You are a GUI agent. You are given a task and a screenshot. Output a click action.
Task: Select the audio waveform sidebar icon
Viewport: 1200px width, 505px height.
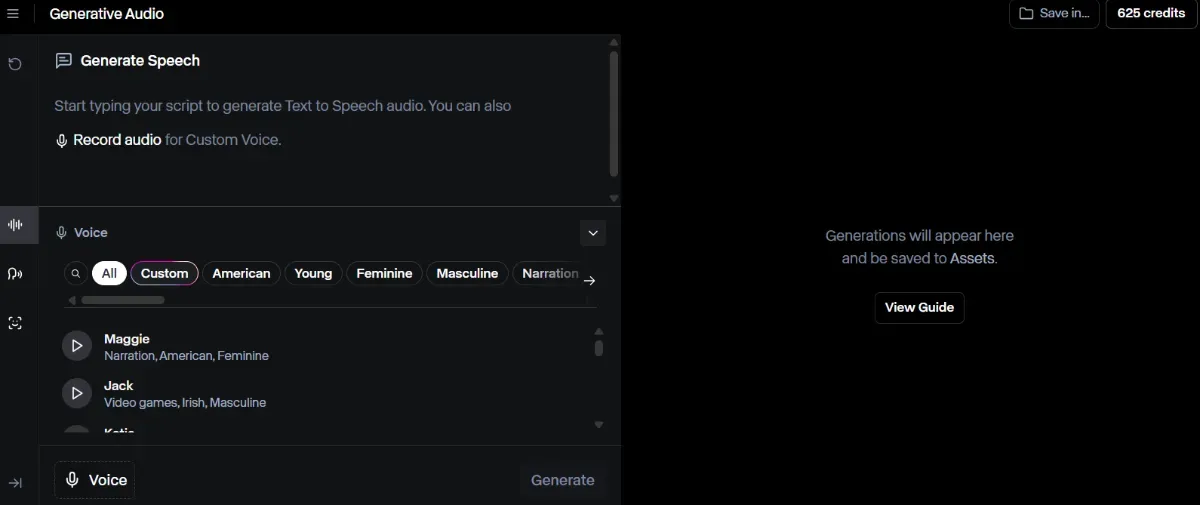pos(15,225)
